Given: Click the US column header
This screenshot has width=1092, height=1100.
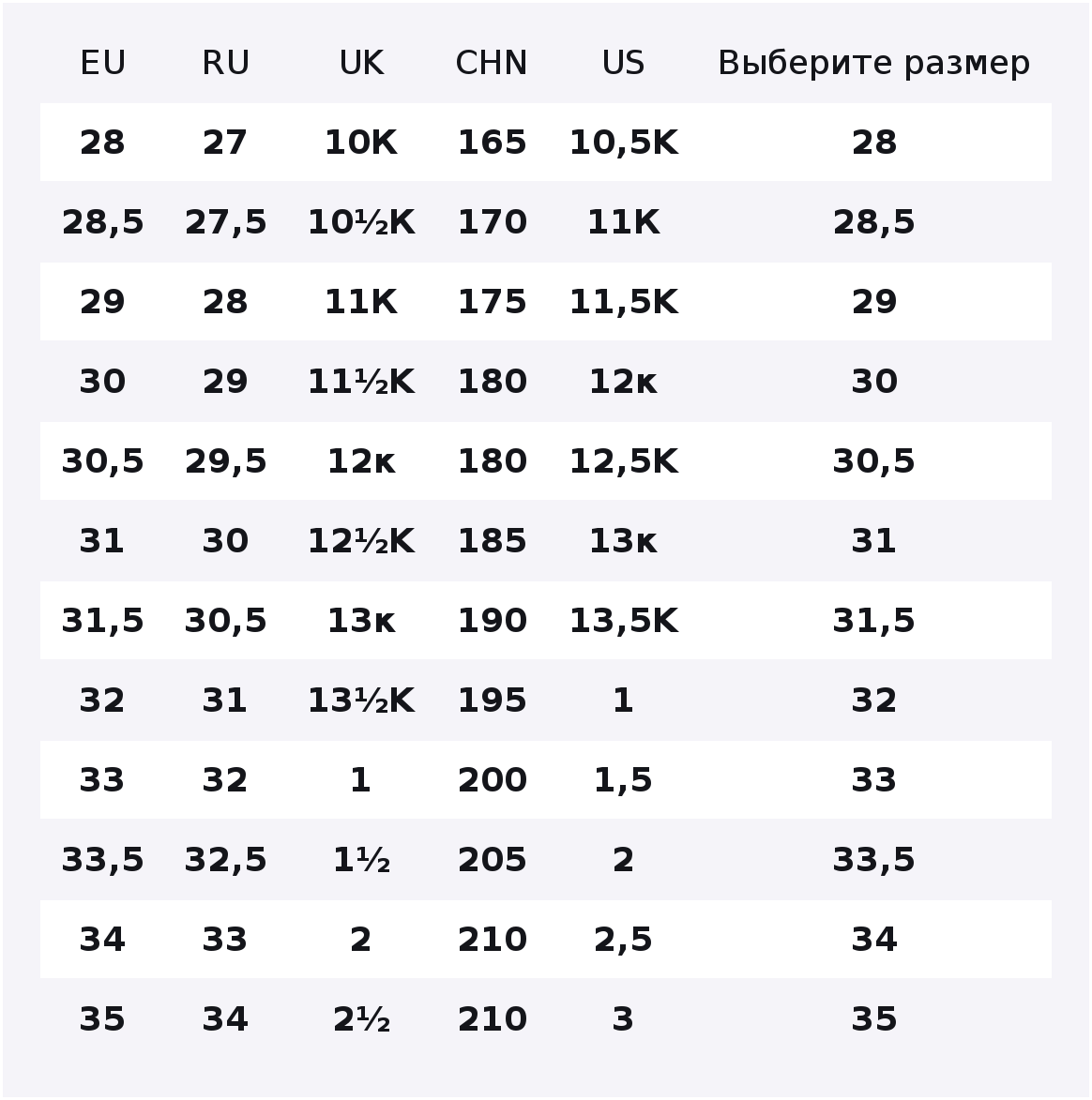Looking at the screenshot, I should tap(623, 63).
